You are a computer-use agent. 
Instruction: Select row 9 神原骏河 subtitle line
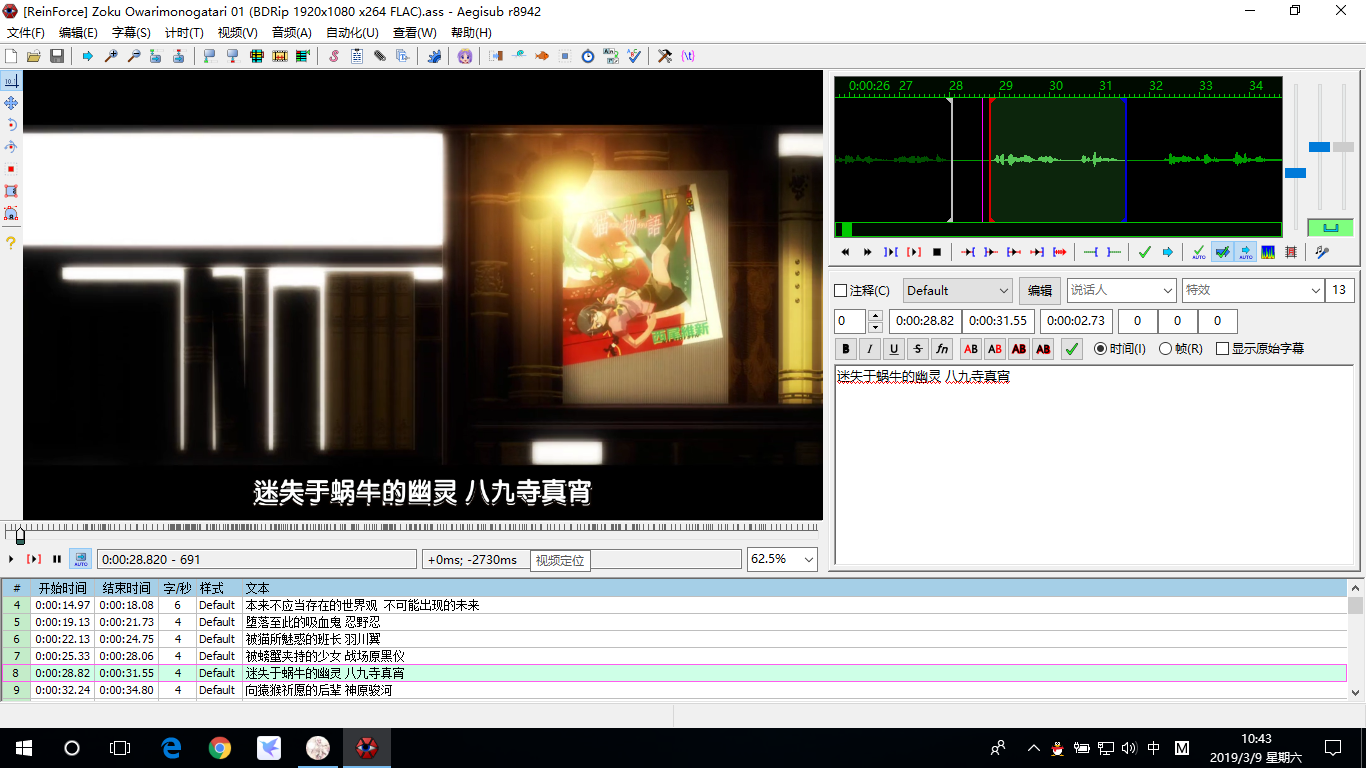tap(674, 690)
